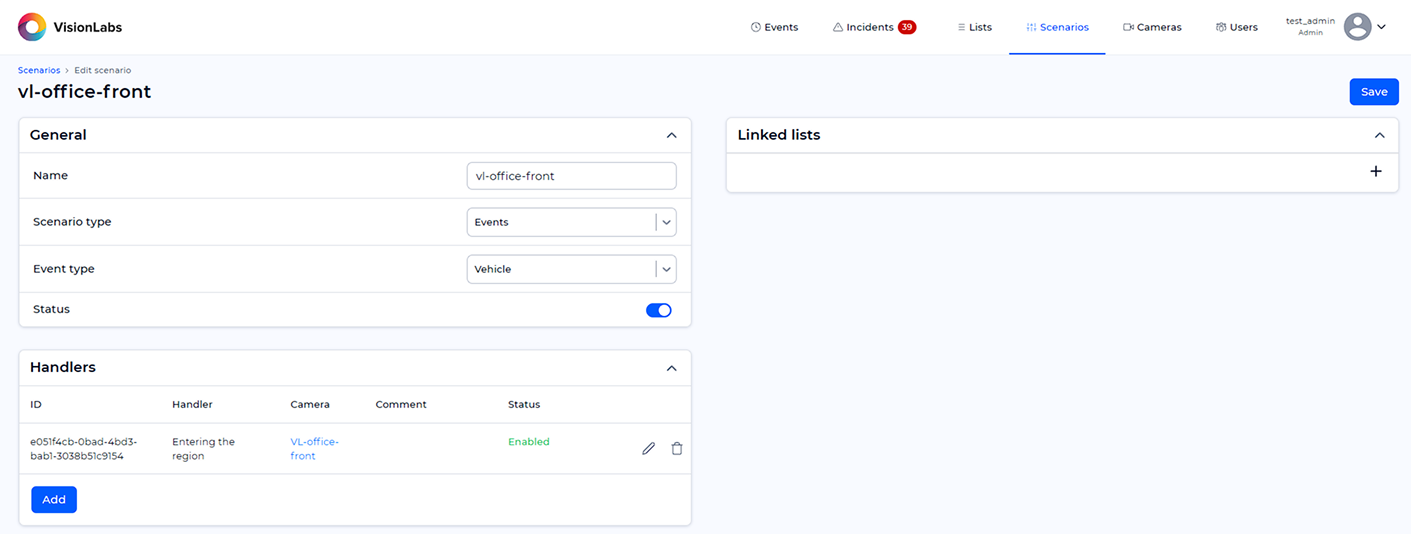Screen dimensions: 1411x534
Task: Add a linked list with the plus icon
Action: pos(1376,171)
